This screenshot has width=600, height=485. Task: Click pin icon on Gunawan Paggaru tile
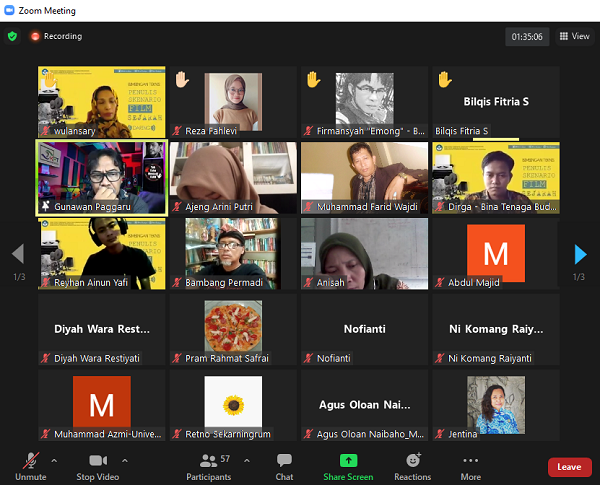tap(46, 206)
